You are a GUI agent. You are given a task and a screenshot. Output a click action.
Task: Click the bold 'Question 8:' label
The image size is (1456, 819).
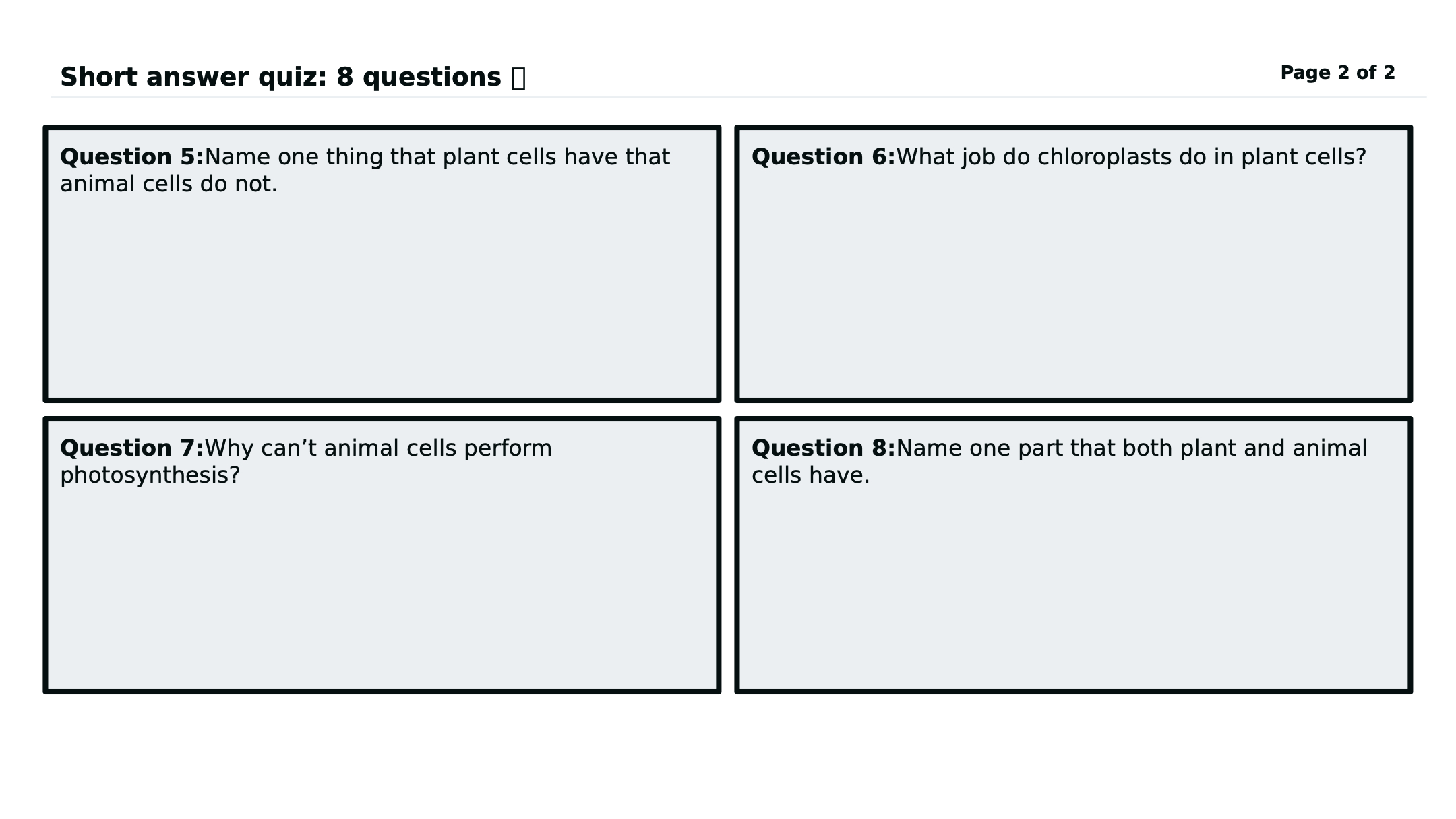click(823, 448)
